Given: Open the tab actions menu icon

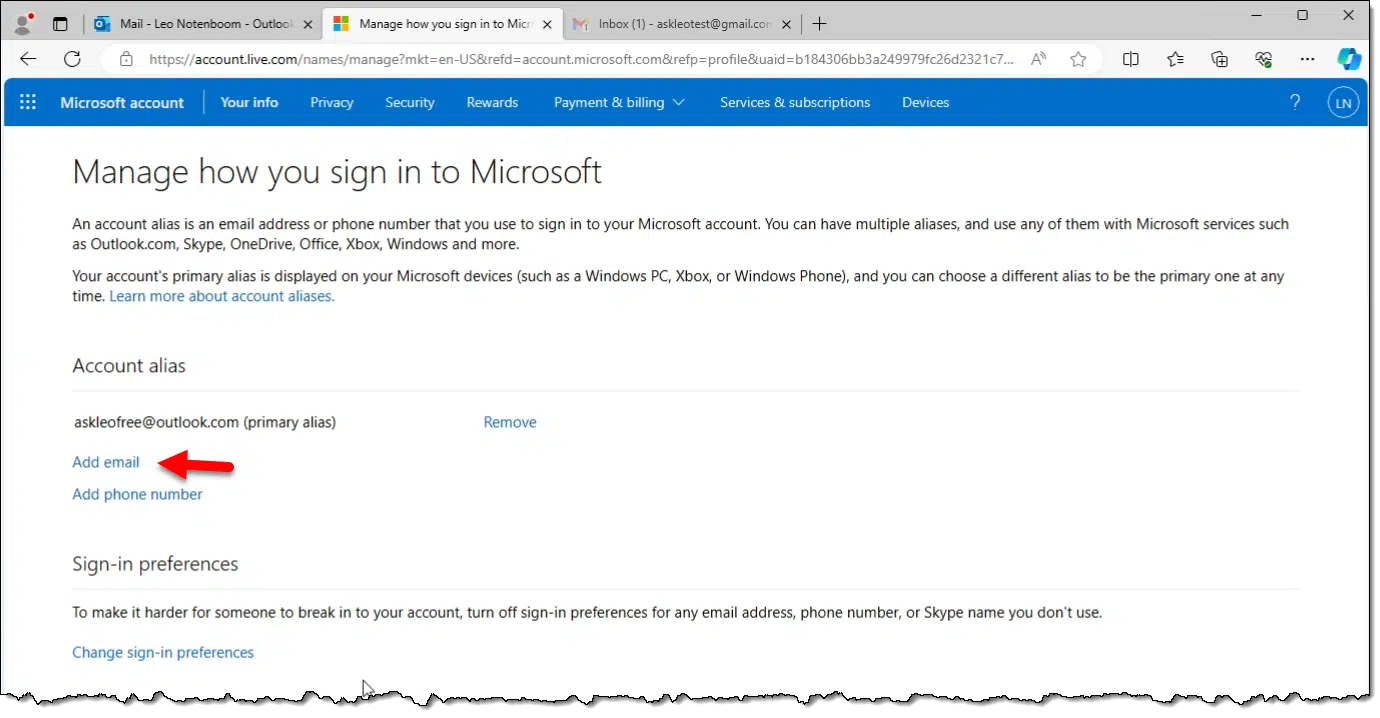Looking at the screenshot, I should click(x=60, y=24).
